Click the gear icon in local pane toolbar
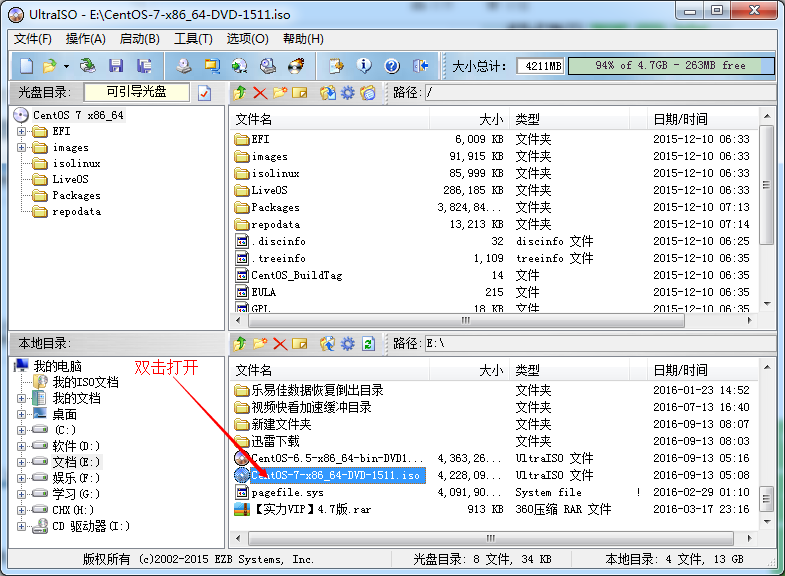The width and height of the screenshot is (785, 576). [348, 343]
